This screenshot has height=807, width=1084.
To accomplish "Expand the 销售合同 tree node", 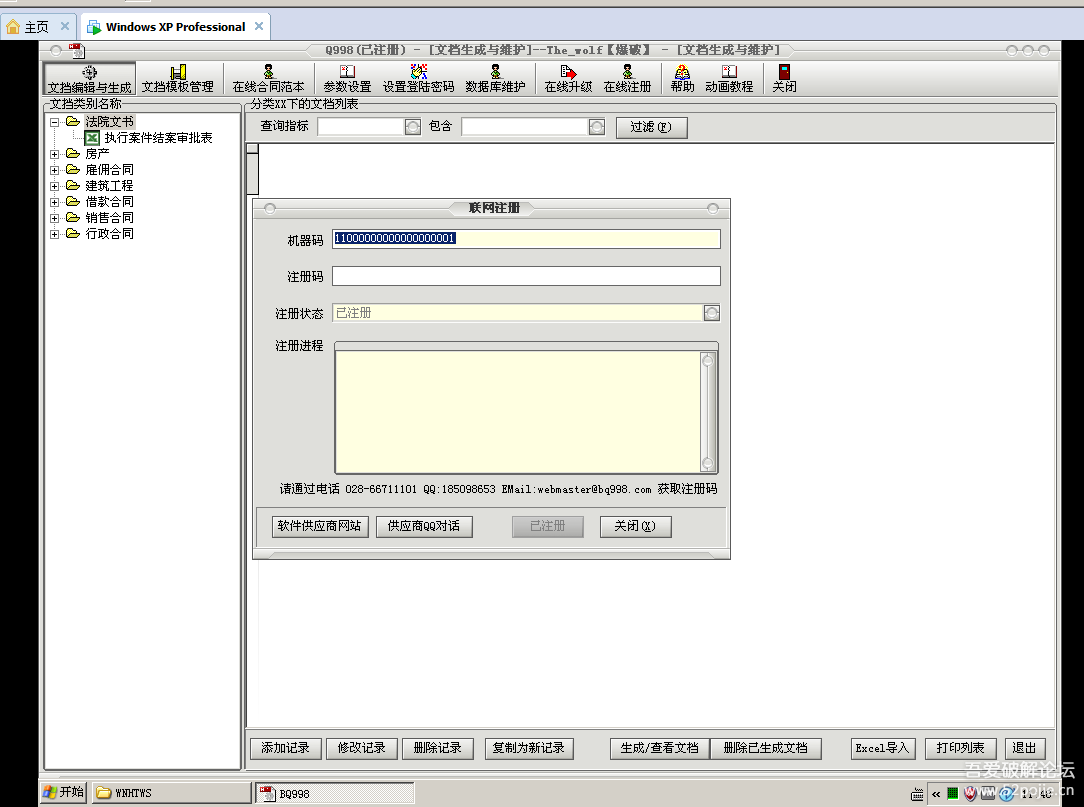I will [x=54, y=218].
